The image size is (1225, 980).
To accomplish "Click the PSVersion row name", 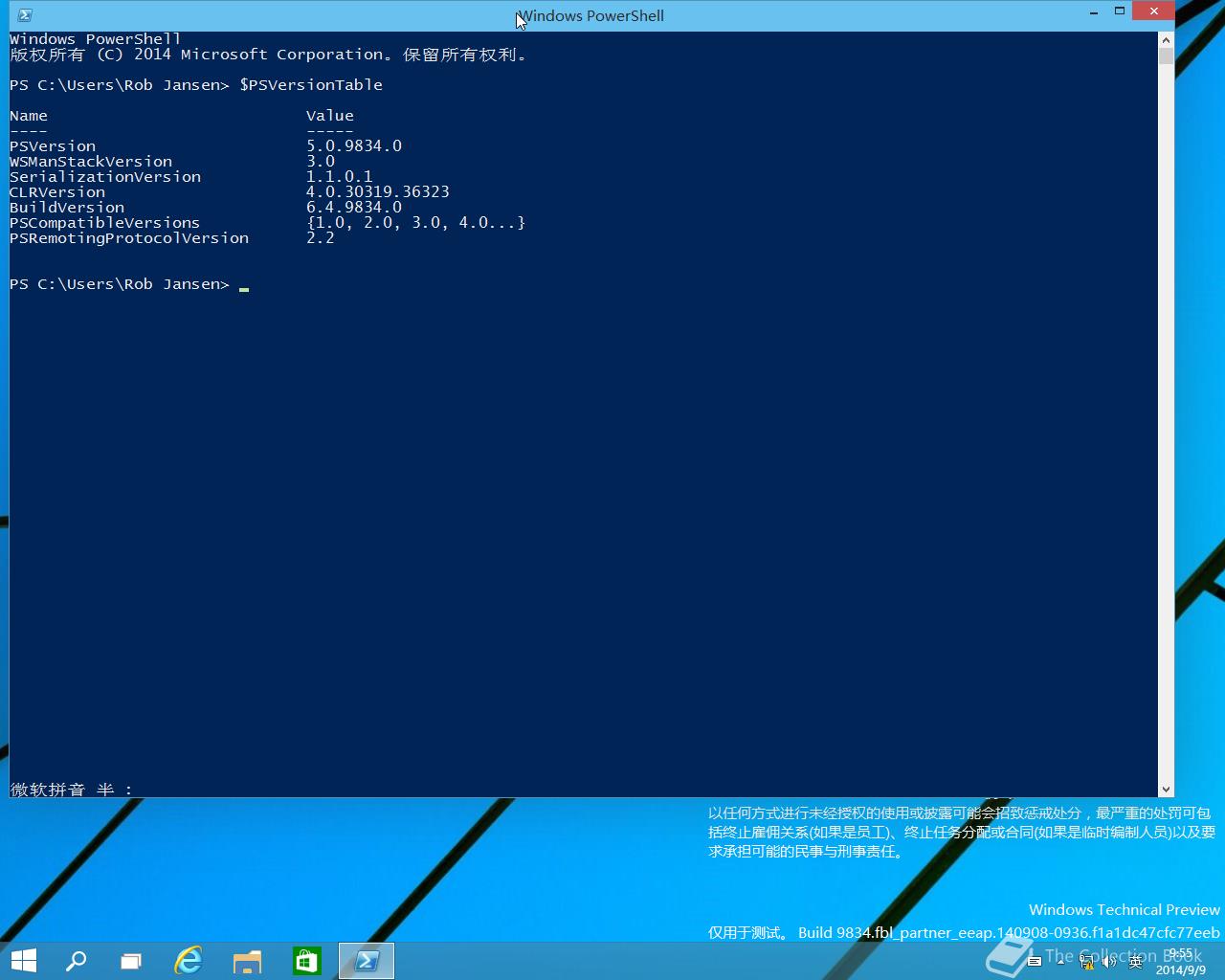I will [53, 146].
